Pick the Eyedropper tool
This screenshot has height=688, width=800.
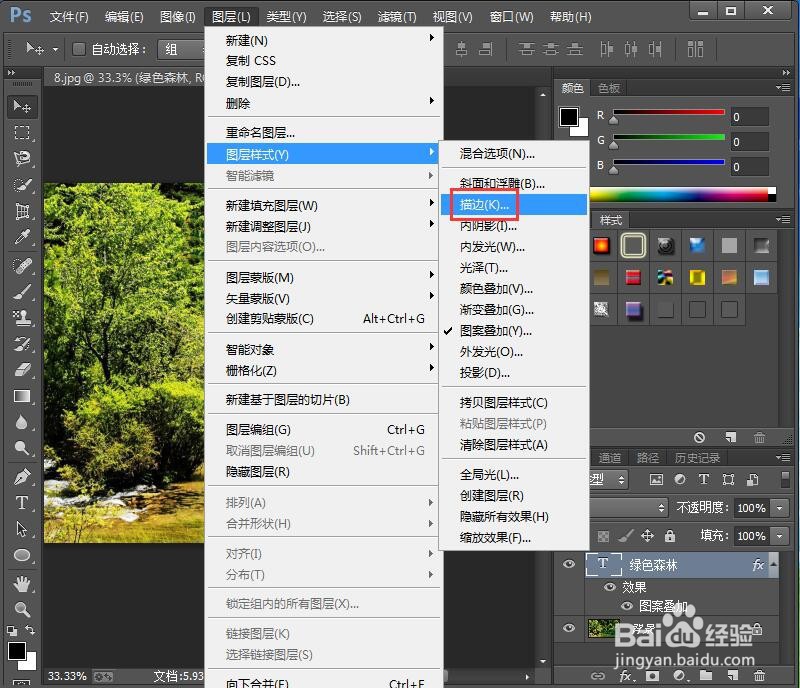click(22, 238)
